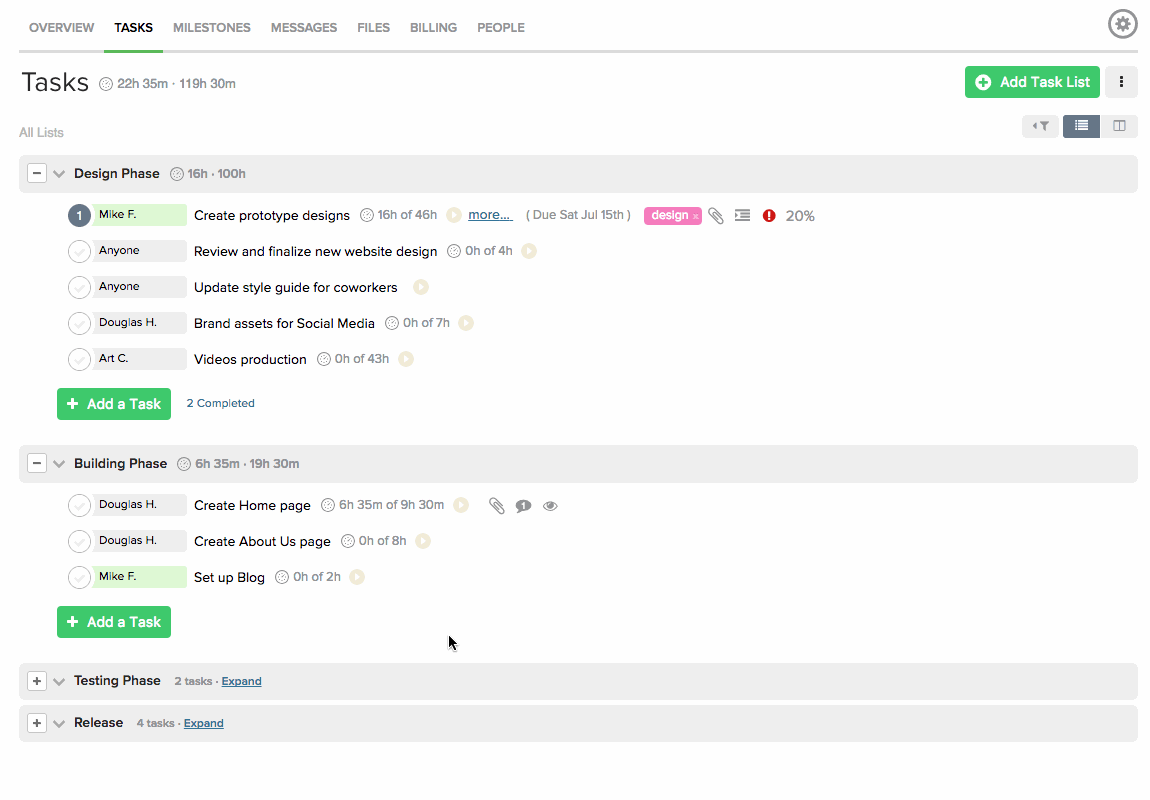Open the more... link on prototype task
This screenshot has height=800, width=1150.
coord(490,215)
